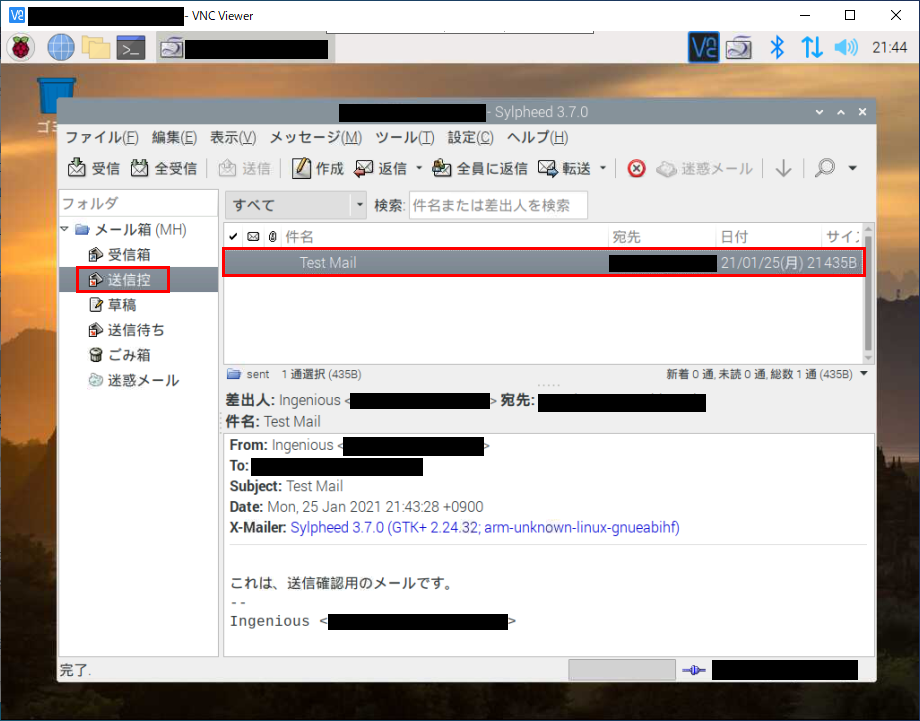
Task: Open the ツール(T) menu
Action: click(404, 138)
